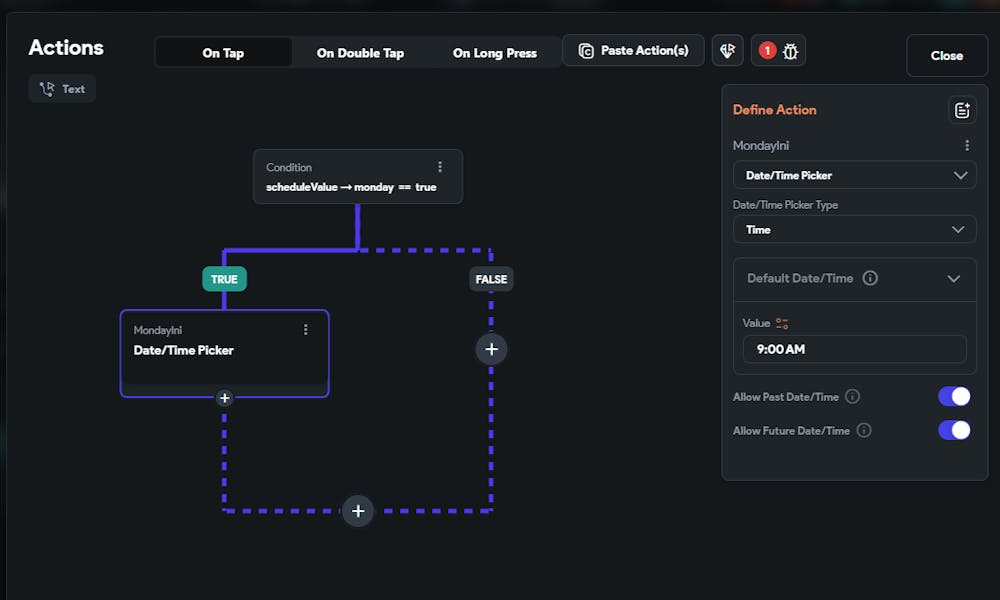Click the Paste Action(s) button

[x=633, y=51]
